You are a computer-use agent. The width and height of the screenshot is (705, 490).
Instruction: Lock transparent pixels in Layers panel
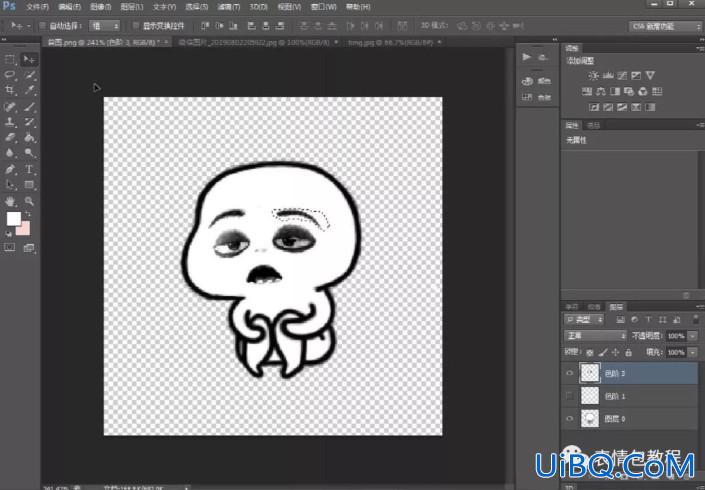coord(590,352)
